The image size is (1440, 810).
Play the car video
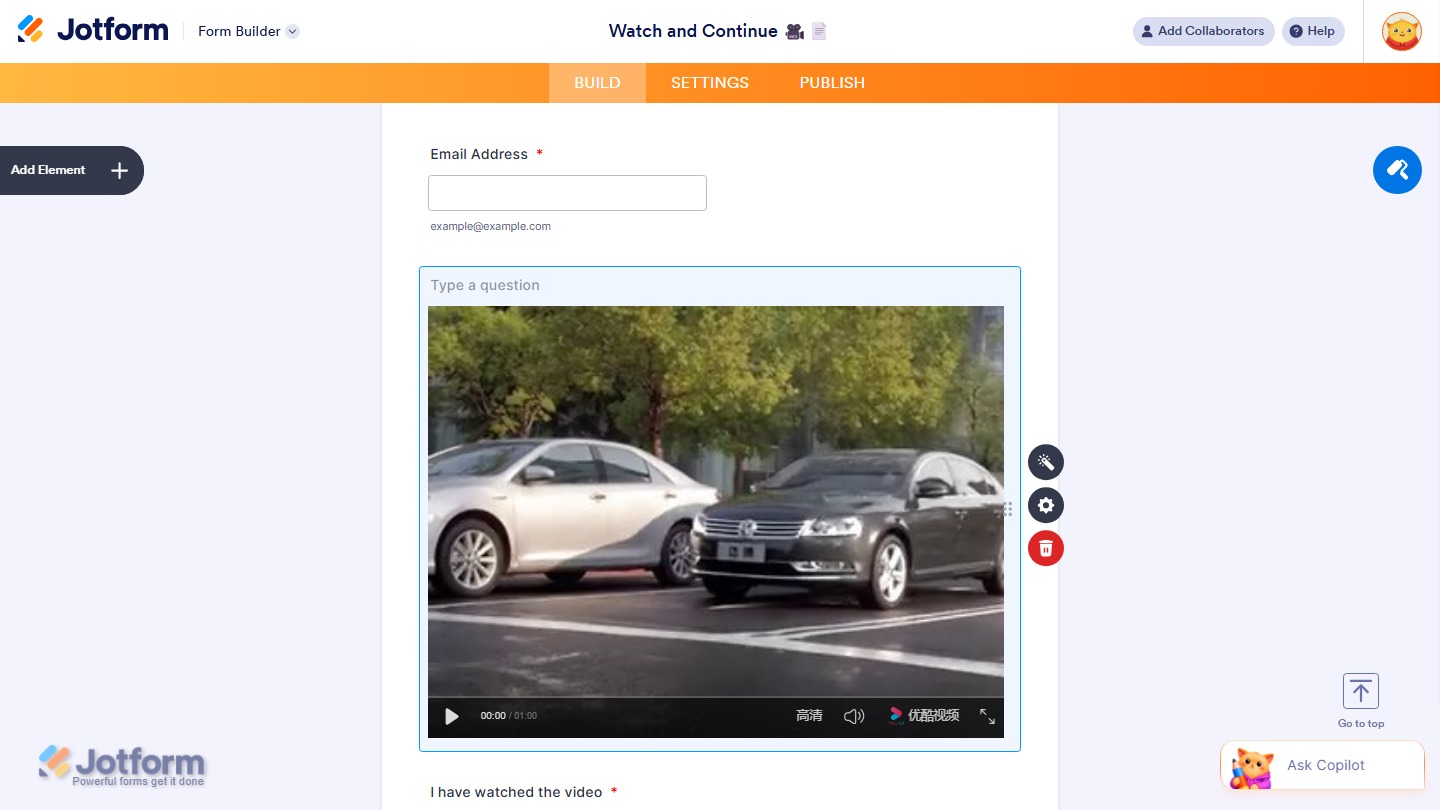tap(451, 716)
